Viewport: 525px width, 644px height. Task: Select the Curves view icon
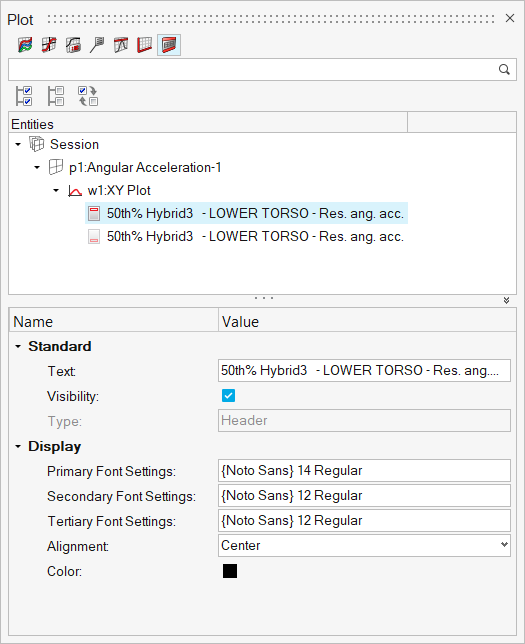click(25, 45)
